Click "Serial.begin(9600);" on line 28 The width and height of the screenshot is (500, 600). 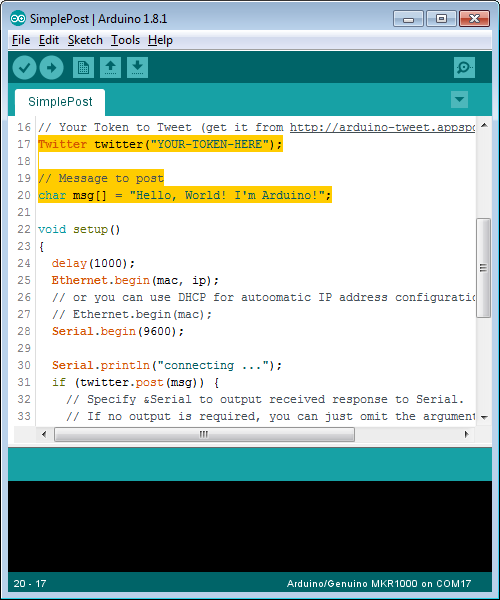pyautogui.click(x=118, y=331)
